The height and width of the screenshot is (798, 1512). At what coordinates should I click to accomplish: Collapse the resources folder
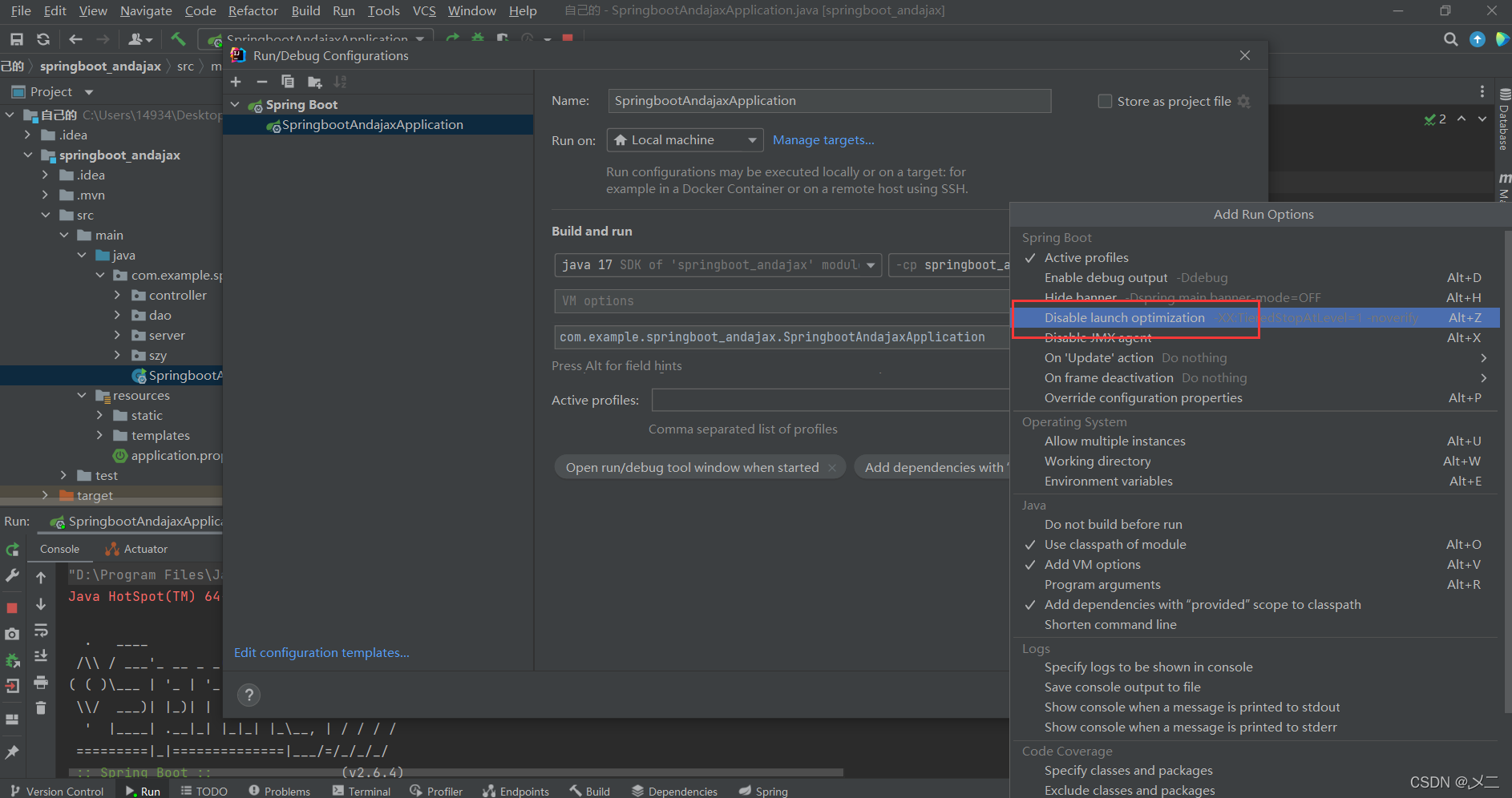point(82,395)
